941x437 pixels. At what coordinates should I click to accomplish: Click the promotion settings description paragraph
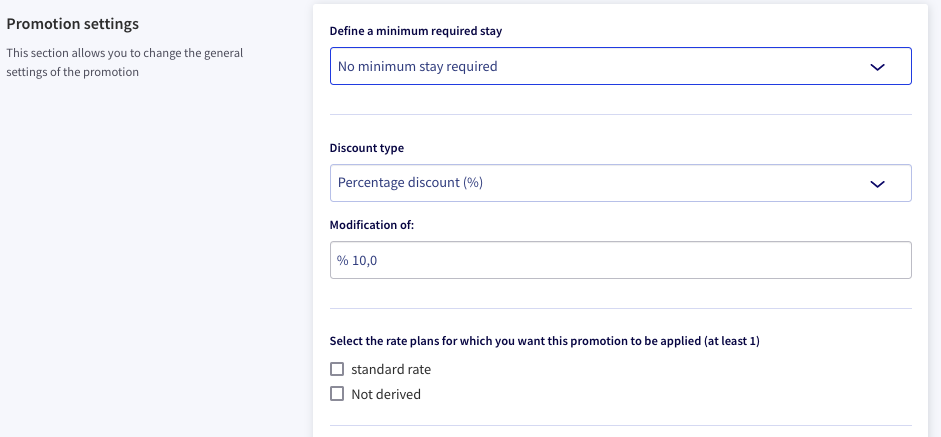(x=125, y=62)
